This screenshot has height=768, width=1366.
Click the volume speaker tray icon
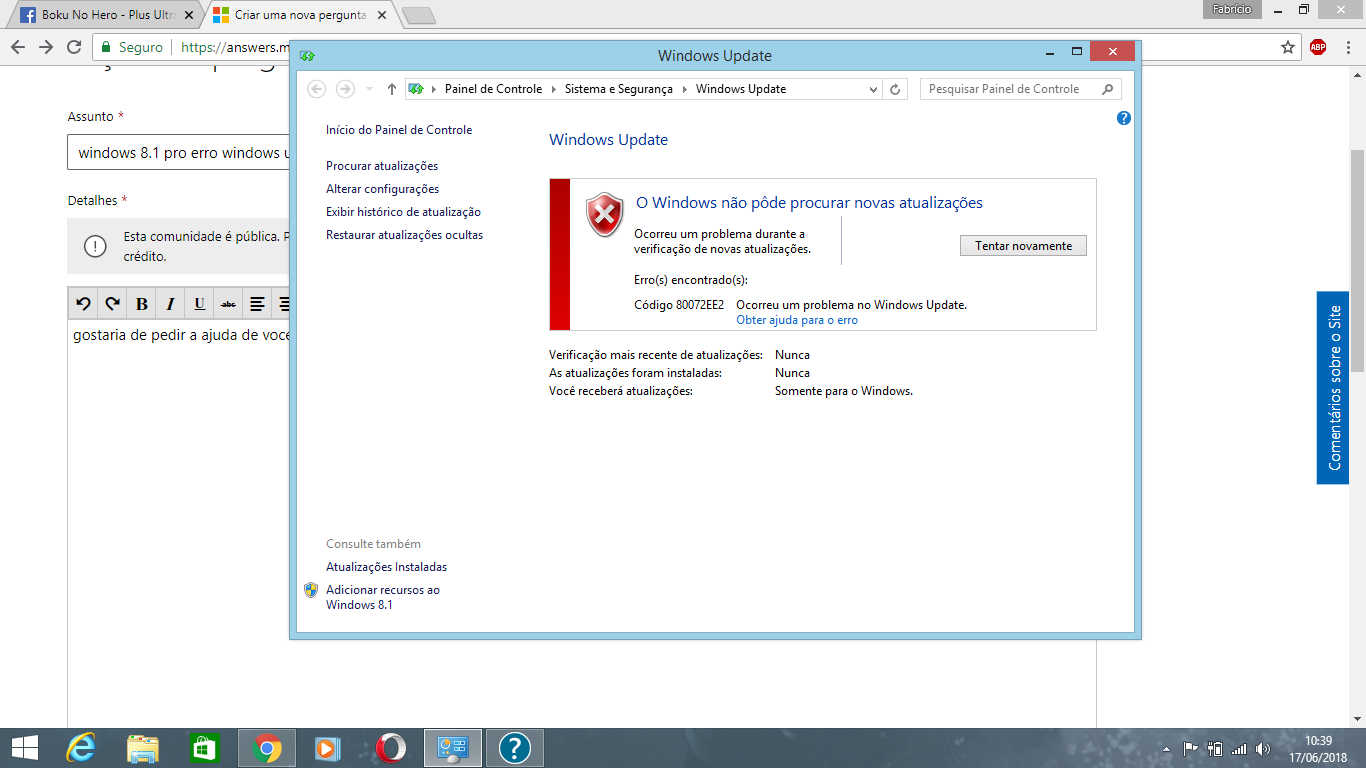1263,748
